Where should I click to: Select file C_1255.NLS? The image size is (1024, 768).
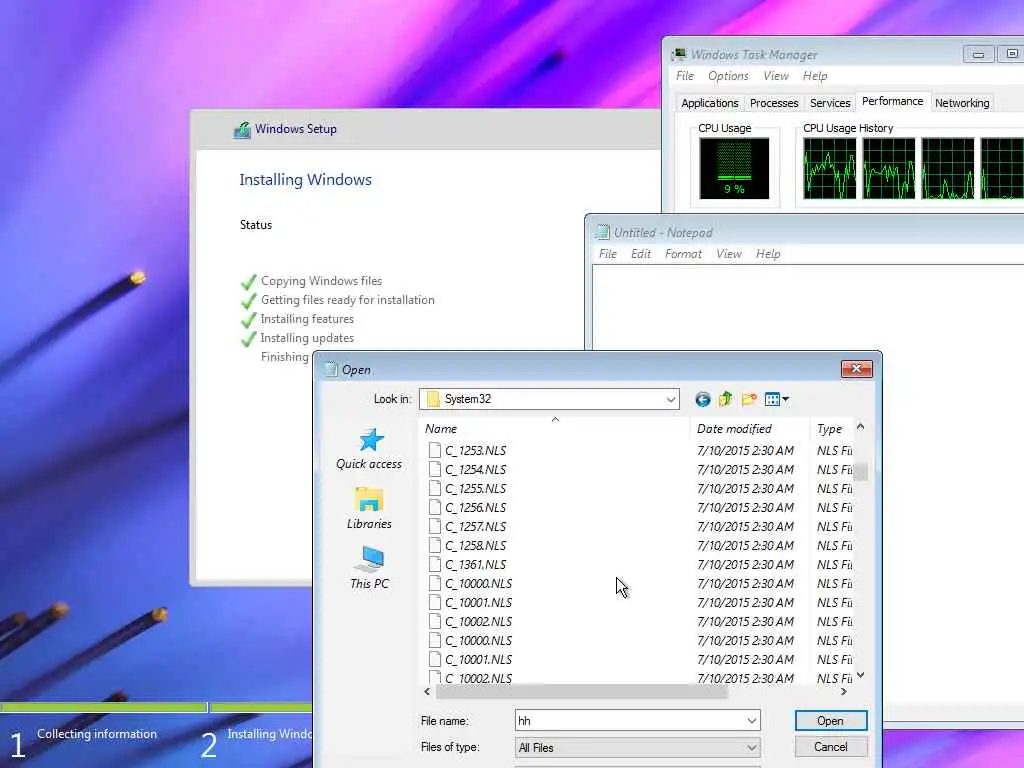click(475, 488)
